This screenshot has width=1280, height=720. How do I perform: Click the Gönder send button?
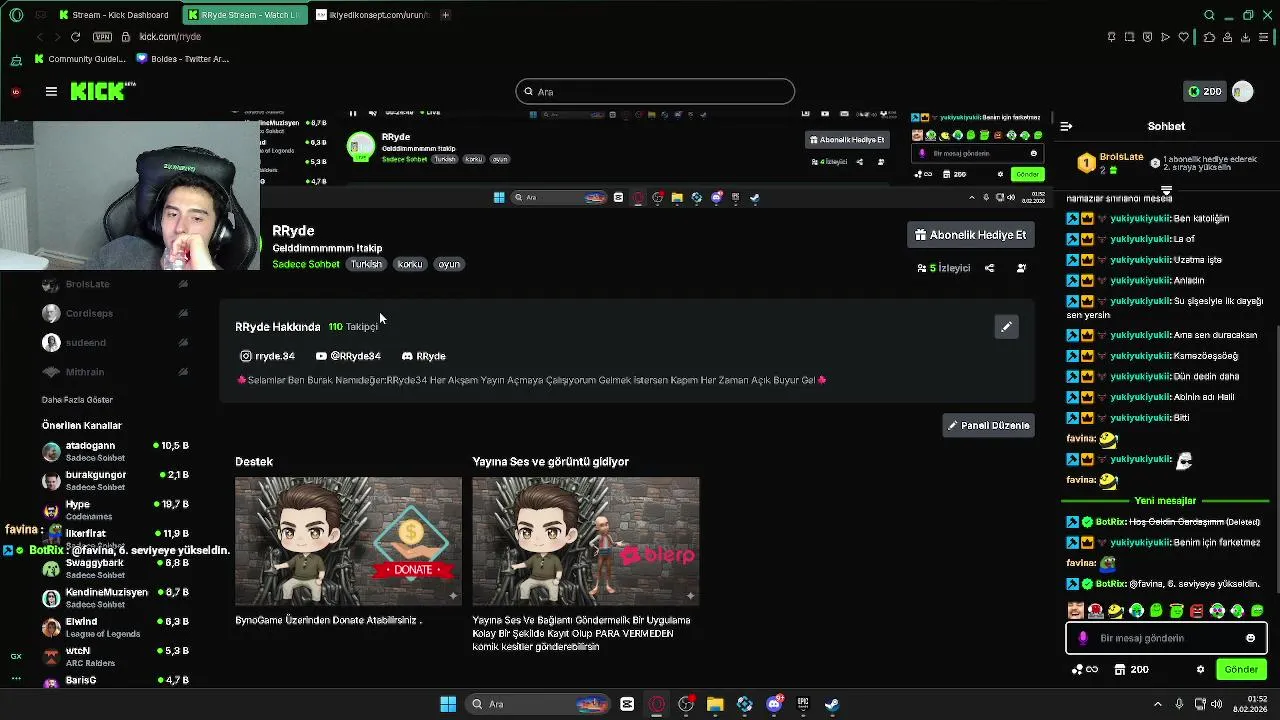pos(1241,670)
